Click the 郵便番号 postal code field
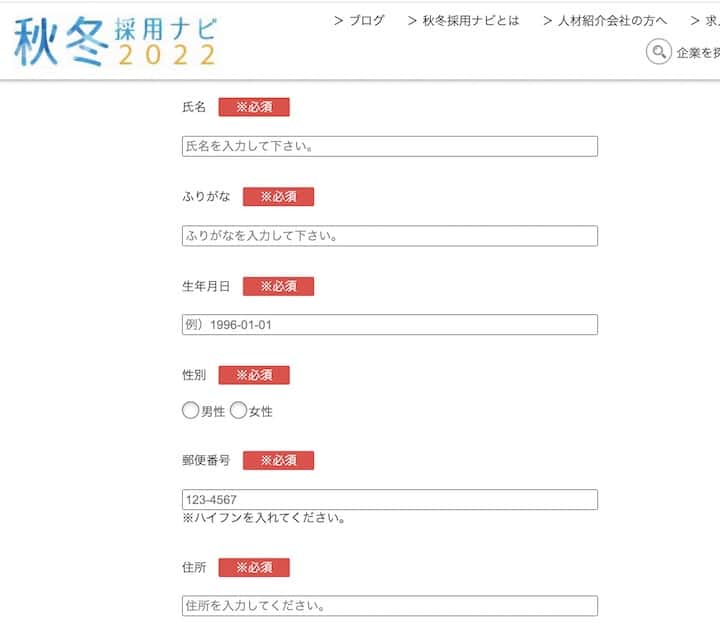Screen dimensions: 720x632 [x=390, y=500]
